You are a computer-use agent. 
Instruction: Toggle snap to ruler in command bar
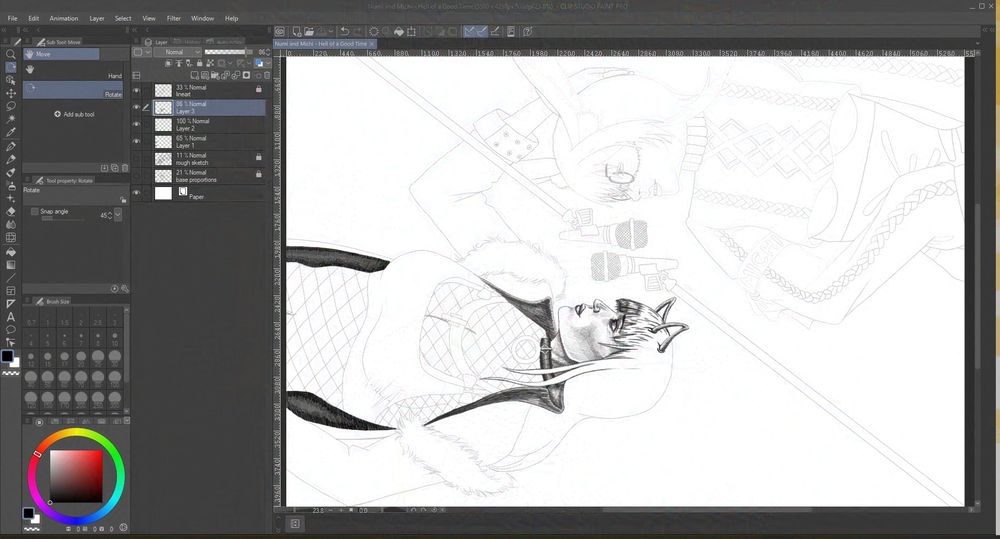pos(469,31)
